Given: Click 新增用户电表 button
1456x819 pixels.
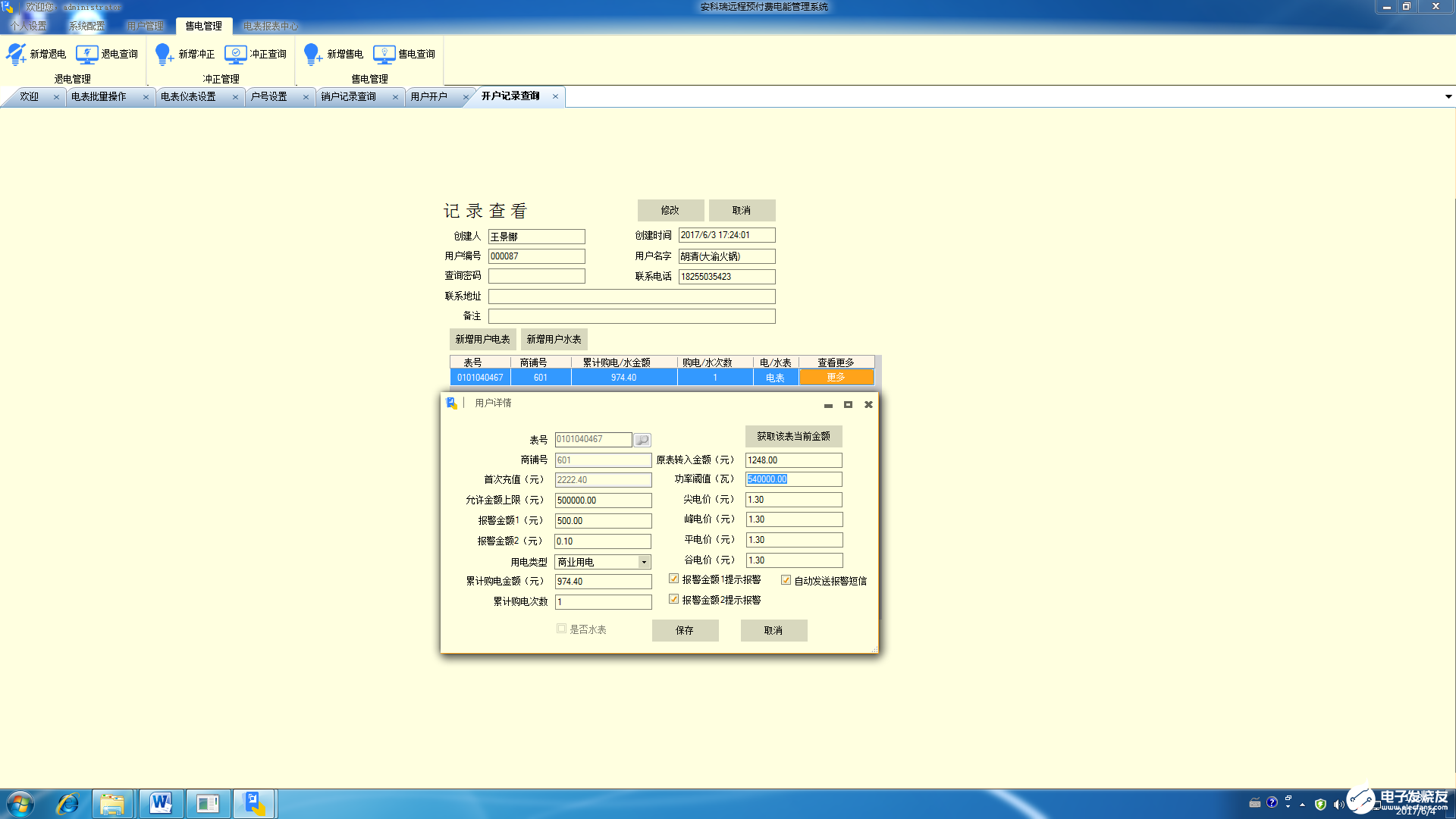Looking at the screenshot, I should [482, 339].
